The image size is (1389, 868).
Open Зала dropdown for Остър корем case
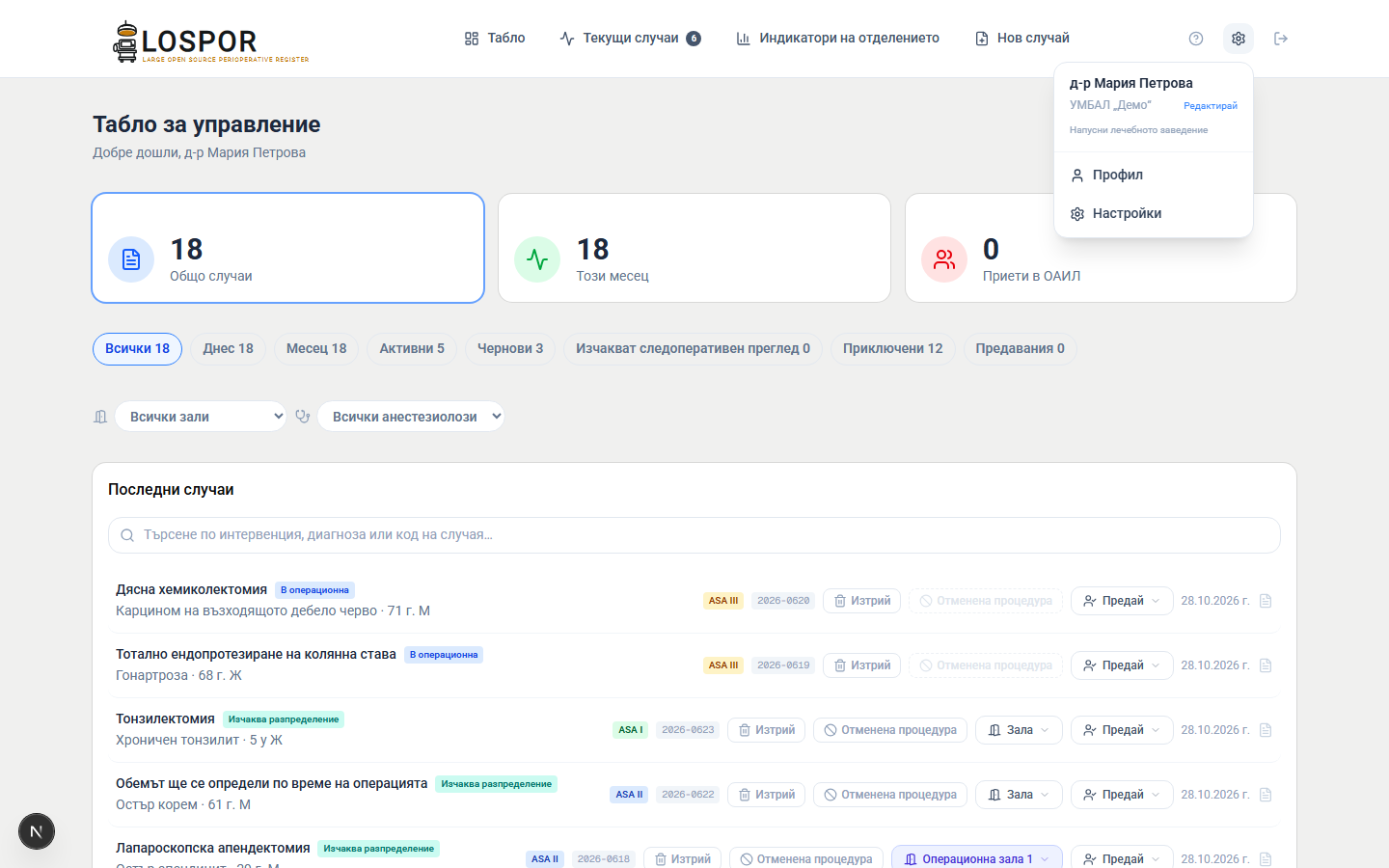[x=1019, y=795]
